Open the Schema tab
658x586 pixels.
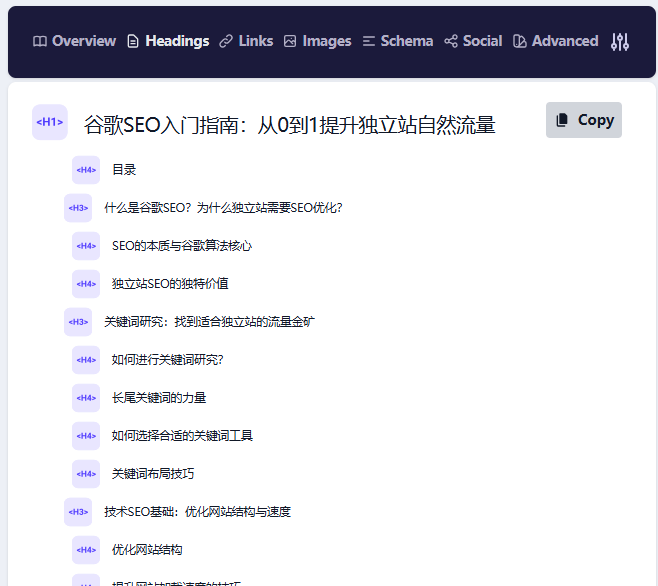397,41
